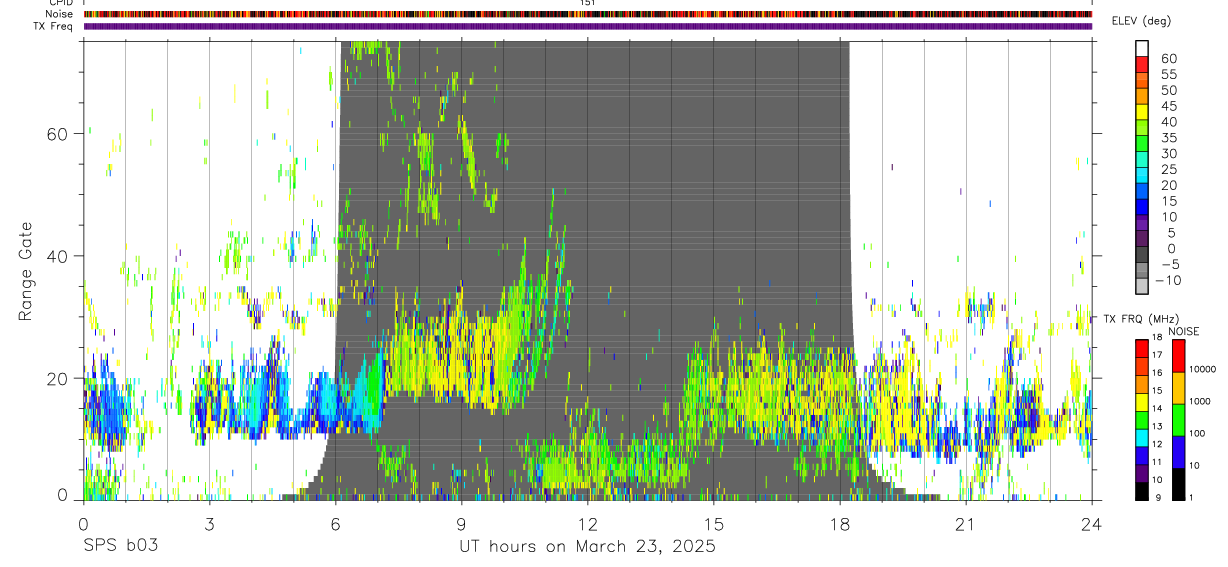The height and width of the screenshot is (567, 1228).
Task: Click x-axis tick label '12'
Action: 587,524
